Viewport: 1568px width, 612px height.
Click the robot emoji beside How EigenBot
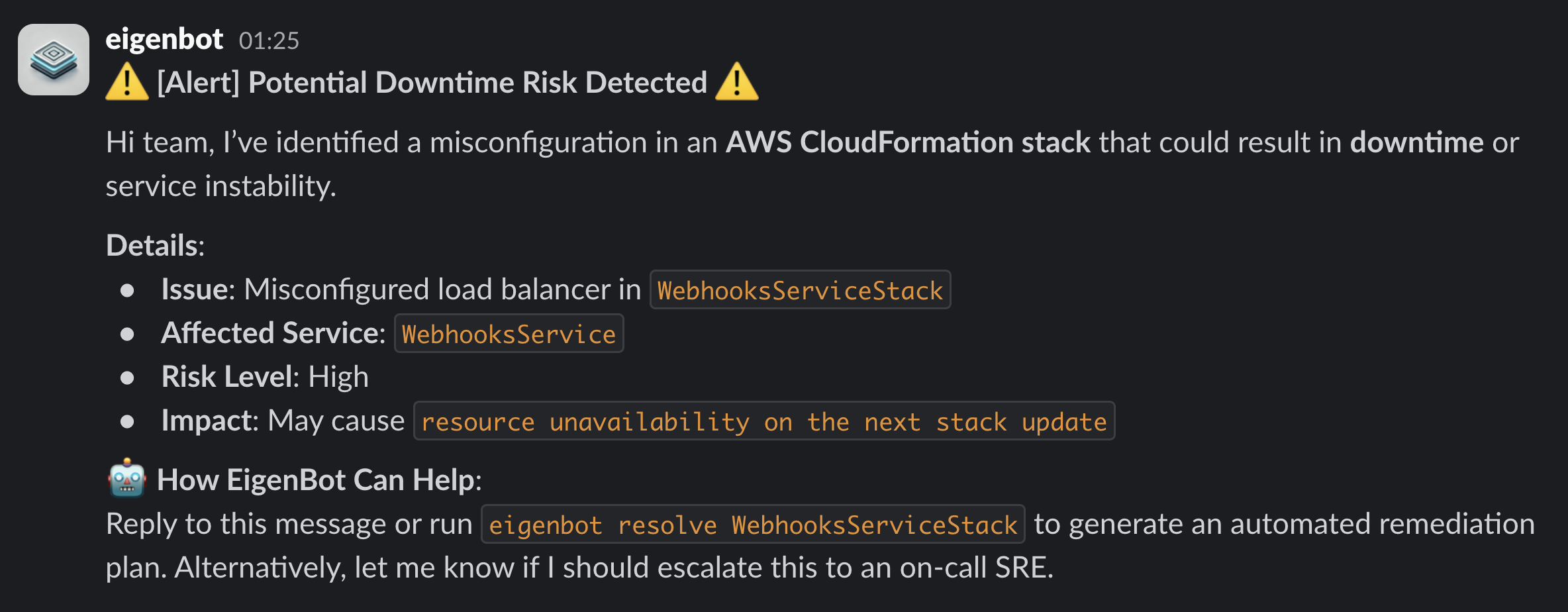[126, 478]
